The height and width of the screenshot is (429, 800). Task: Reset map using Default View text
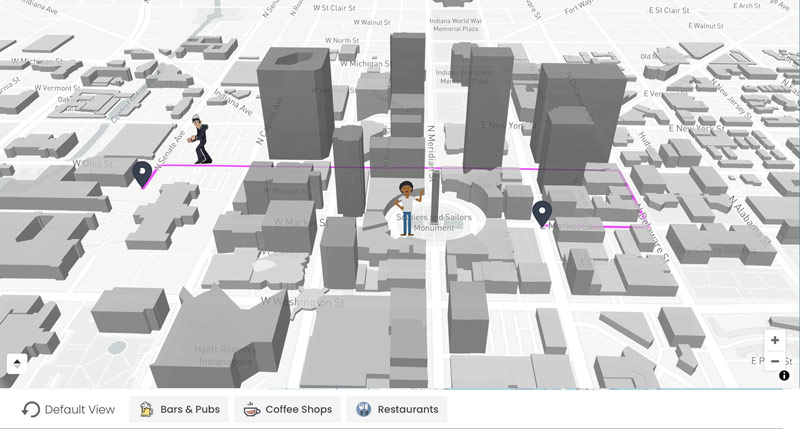coord(80,409)
